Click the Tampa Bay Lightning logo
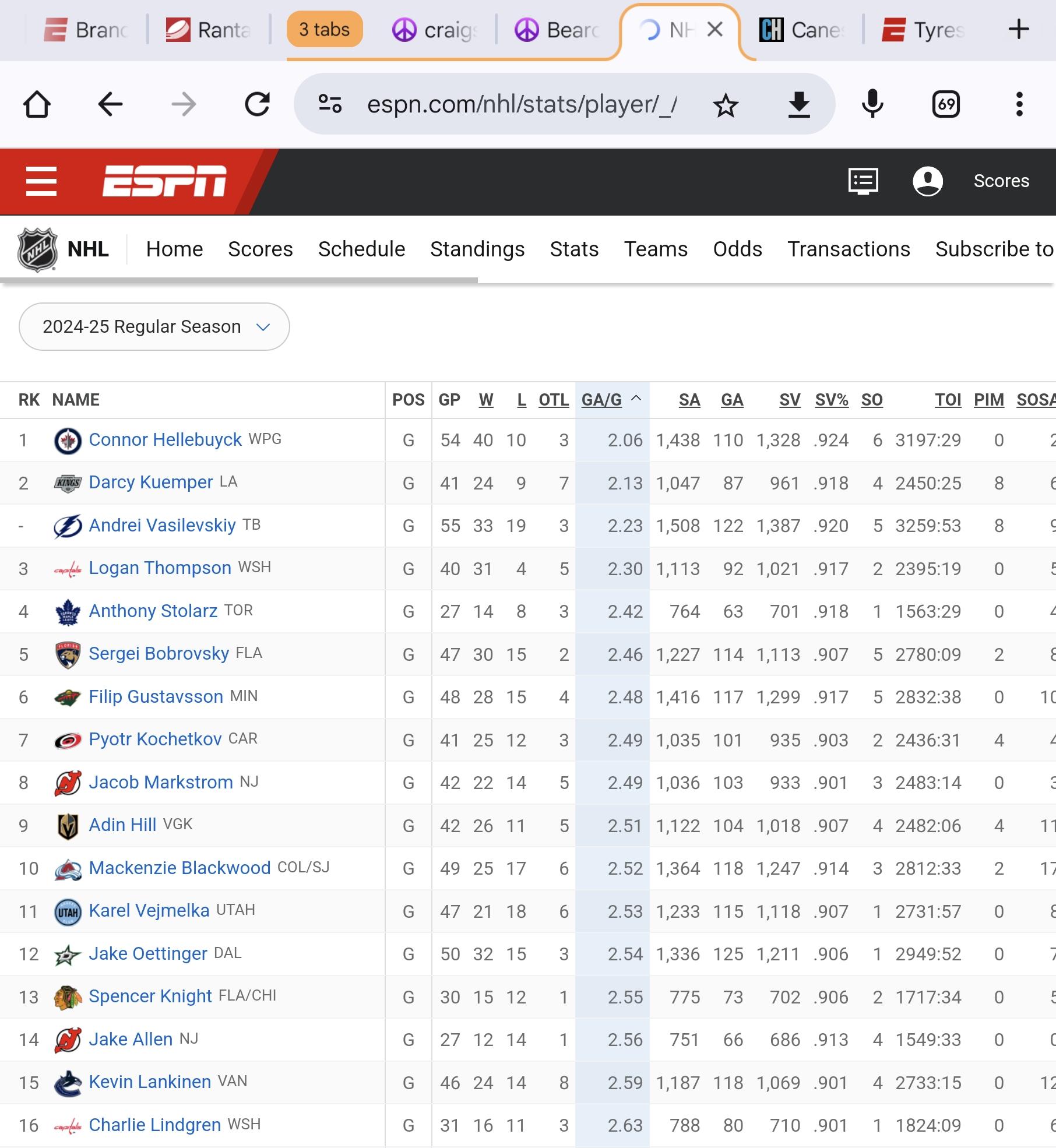Screen dimensions: 1056x1148 pos(68,526)
